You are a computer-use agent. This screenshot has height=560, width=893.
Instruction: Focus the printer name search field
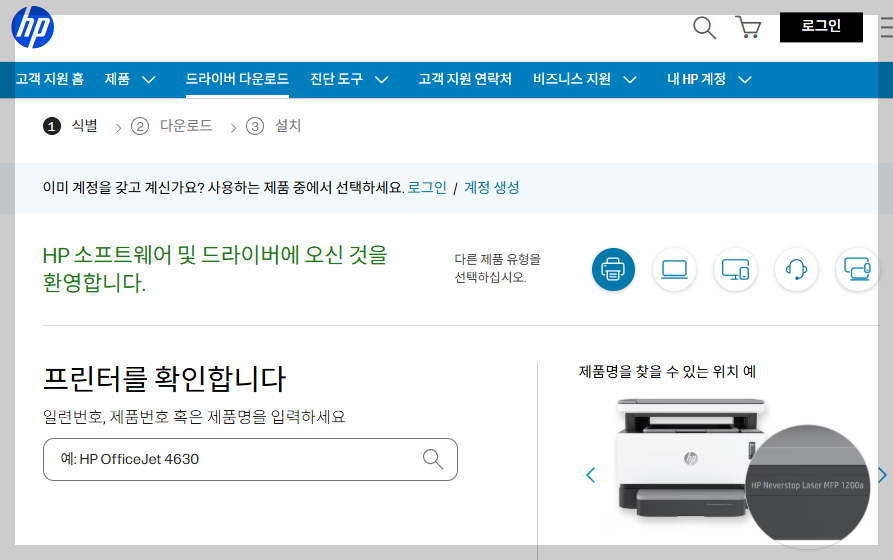coord(250,459)
